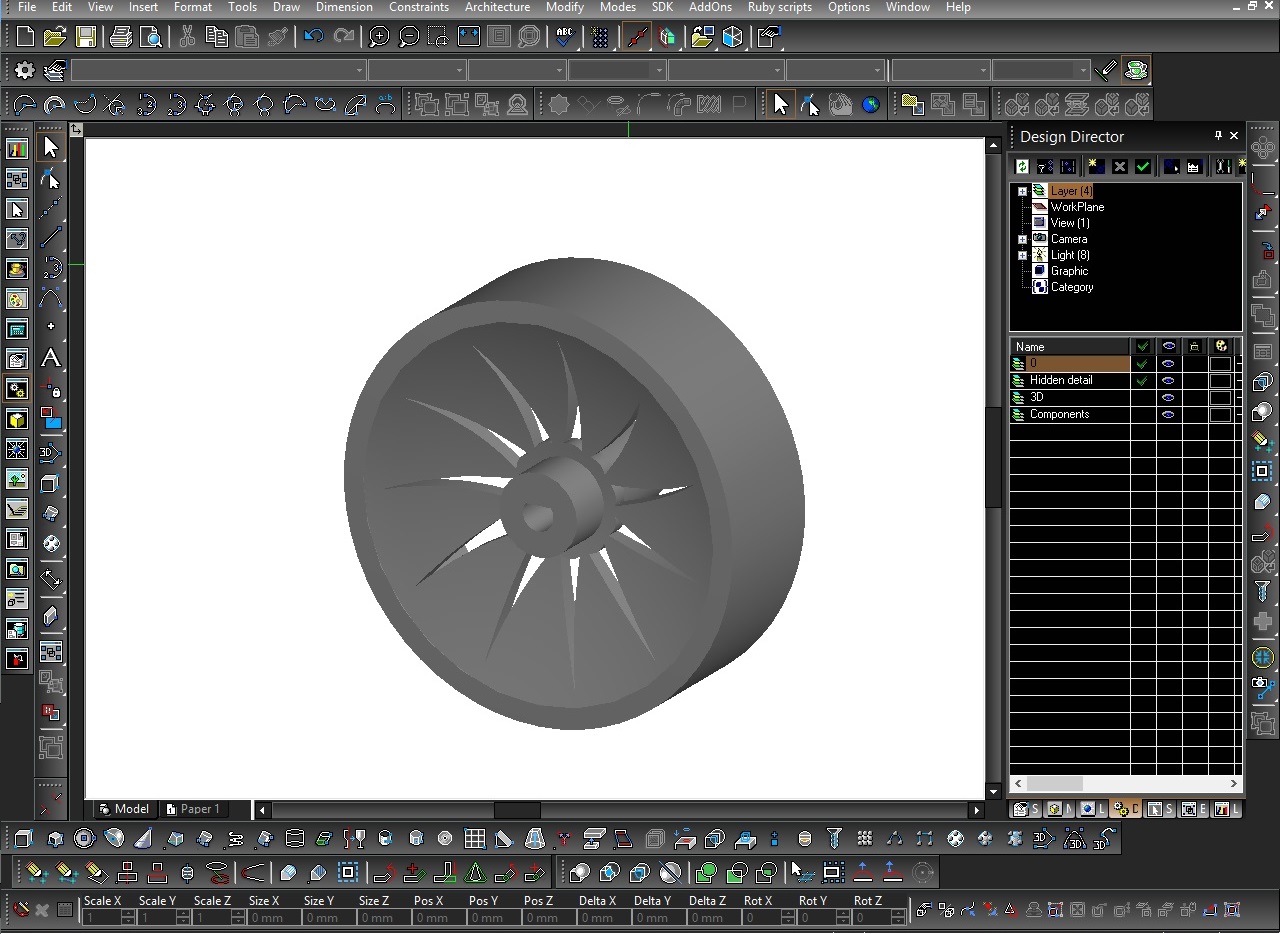
Task: Click the Zoom In magnifier icon
Action: click(379, 38)
